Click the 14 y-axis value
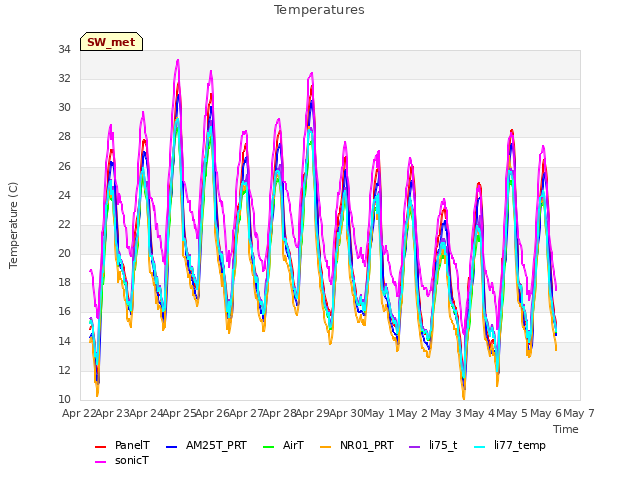 (64, 341)
